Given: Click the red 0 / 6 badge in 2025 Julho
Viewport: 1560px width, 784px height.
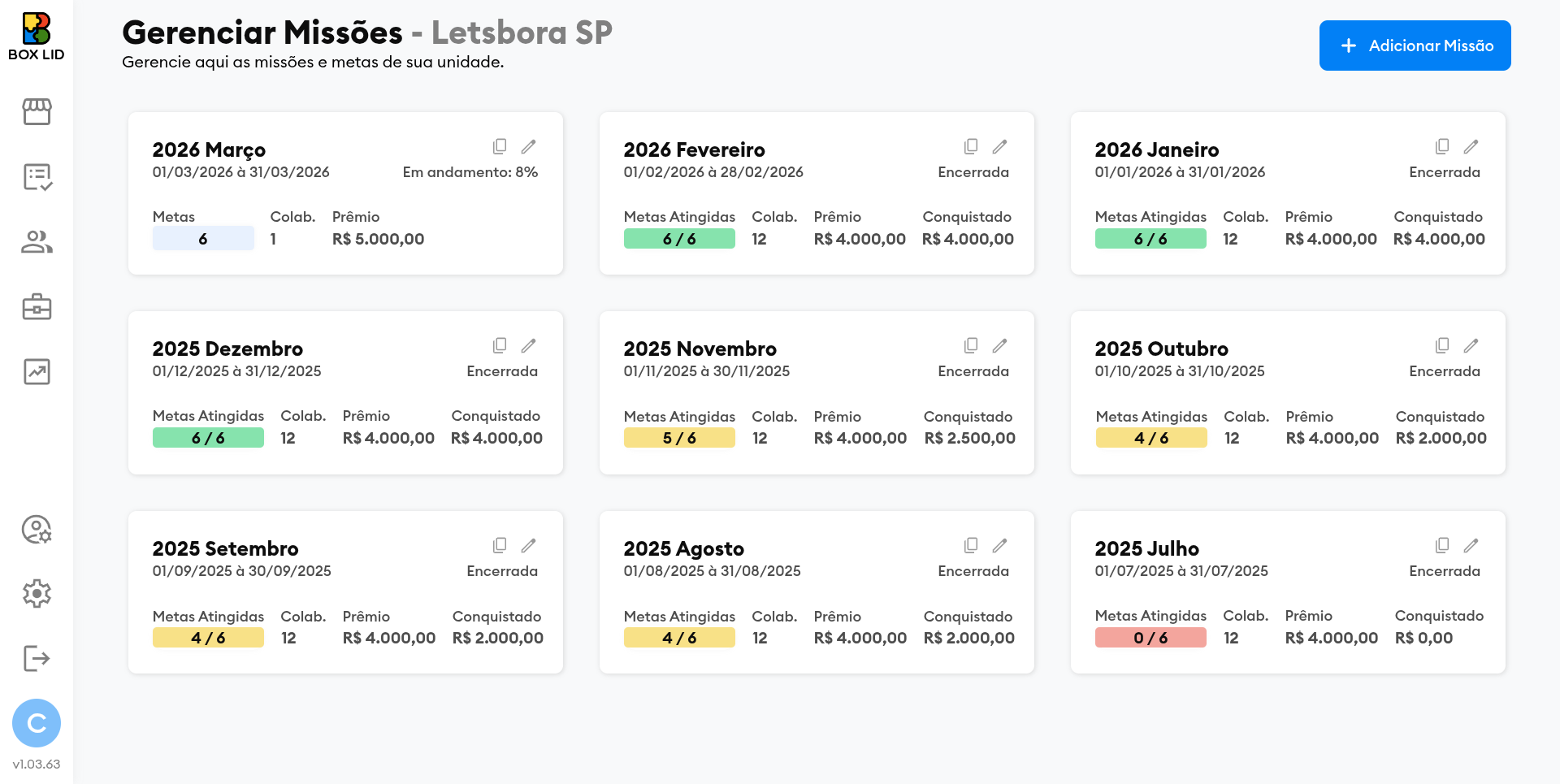Looking at the screenshot, I should (1150, 638).
